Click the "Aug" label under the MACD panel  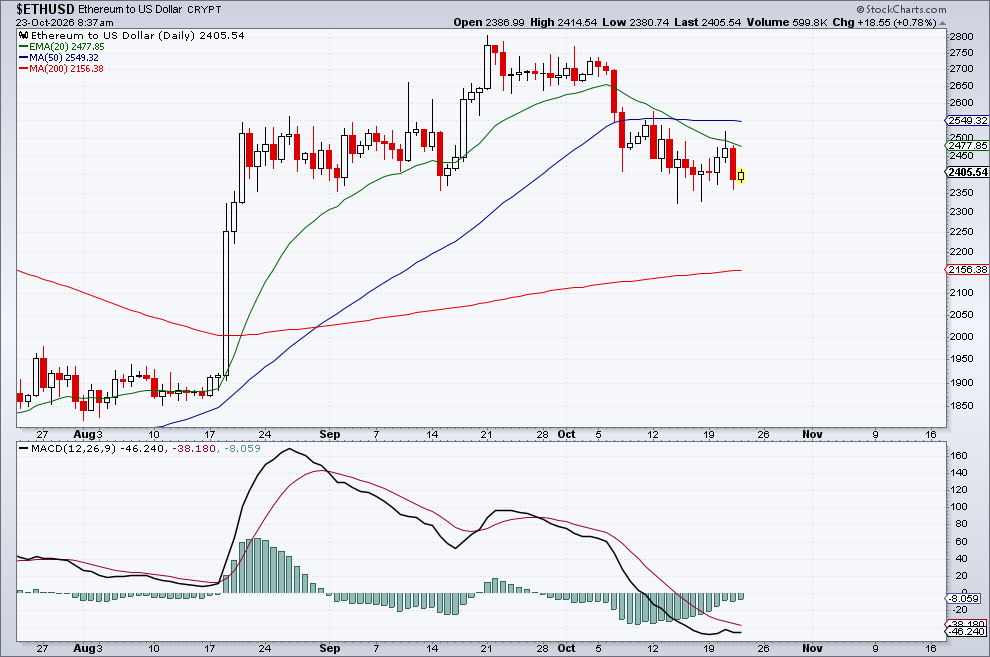85,648
